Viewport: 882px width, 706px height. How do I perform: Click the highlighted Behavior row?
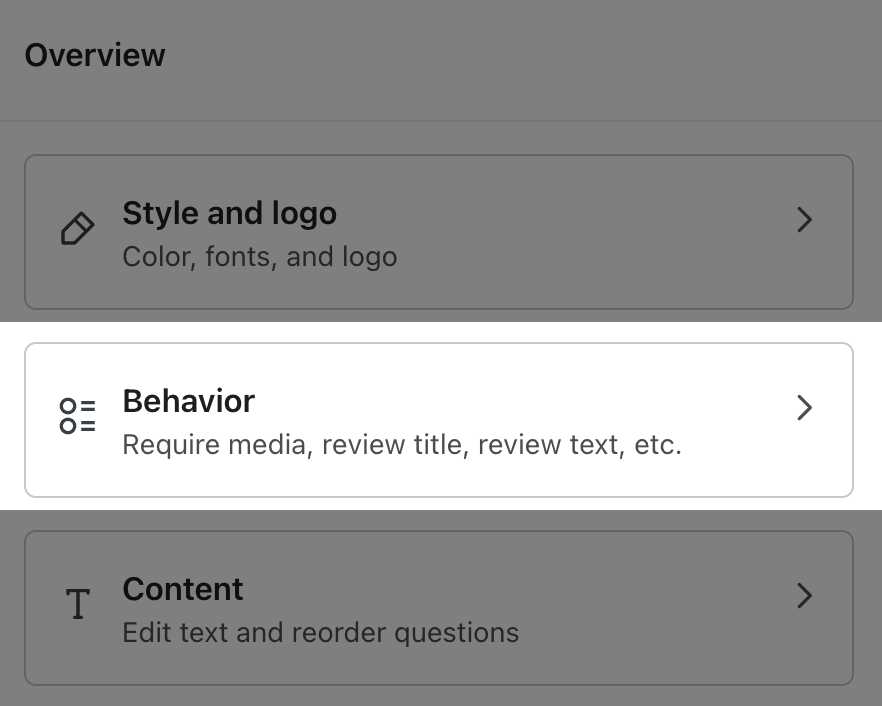(440, 419)
